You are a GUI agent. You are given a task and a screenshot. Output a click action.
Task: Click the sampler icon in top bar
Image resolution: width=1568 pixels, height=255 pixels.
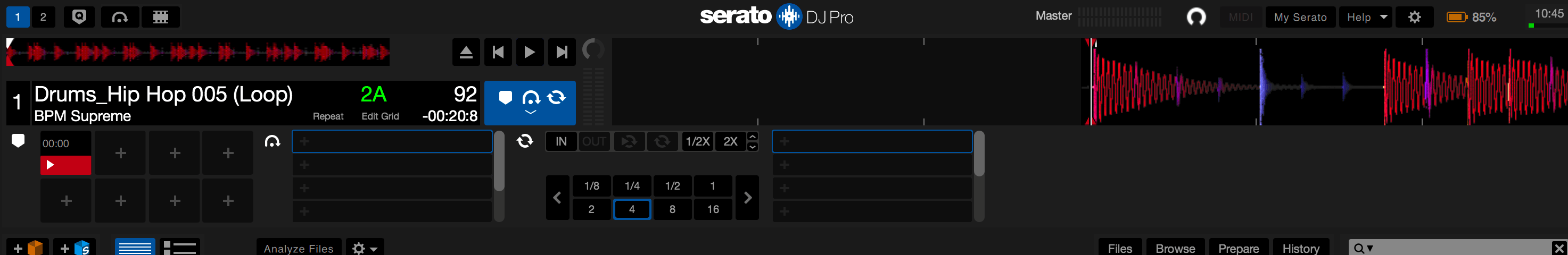pyautogui.click(x=161, y=17)
